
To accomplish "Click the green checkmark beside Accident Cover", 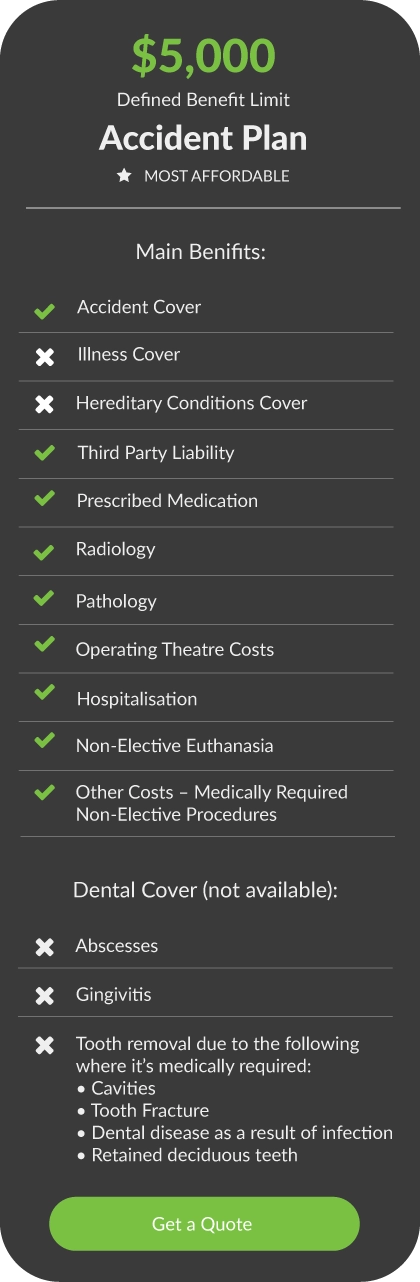I will 44,312.
